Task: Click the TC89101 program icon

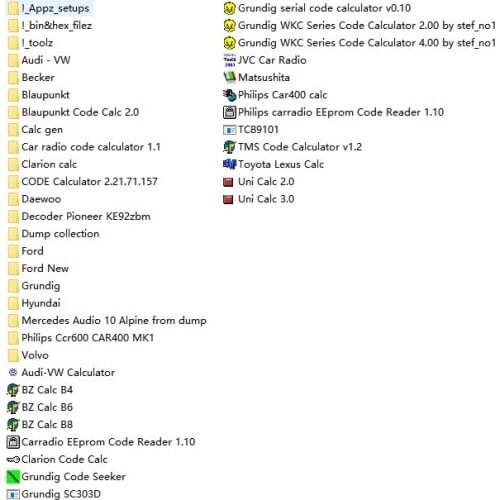Action: point(229,130)
